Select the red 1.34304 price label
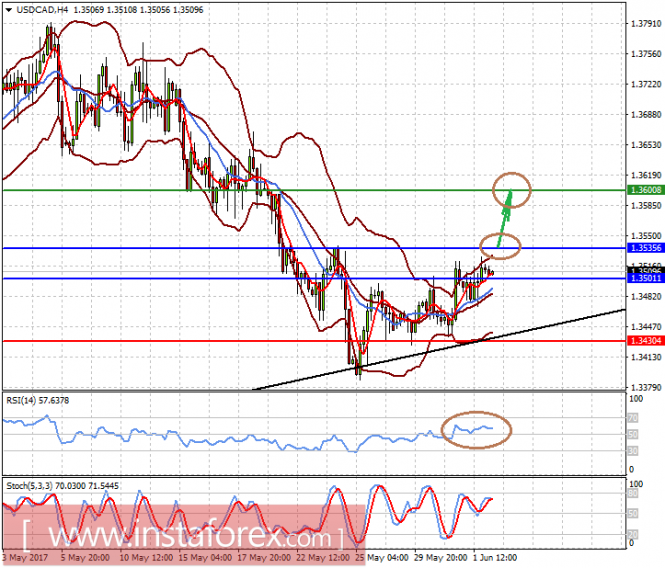 pyautogui.click(x=645, y=341)
